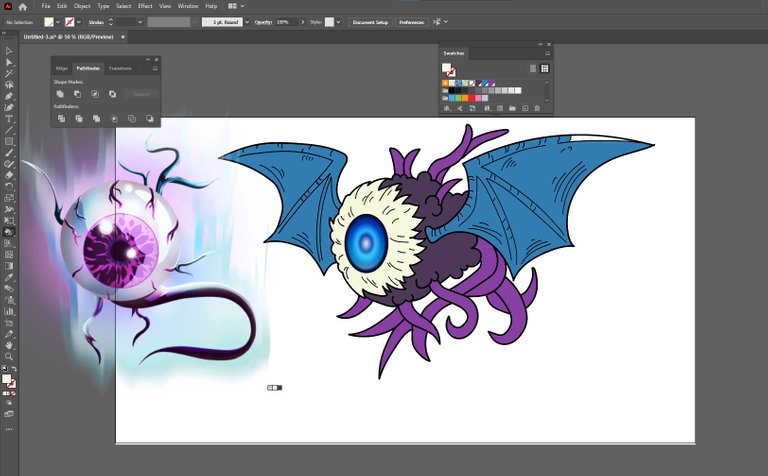Pick the Magic Wand tool
The image size is (768, 476).
pyautogui.click(x=9, y=73)
